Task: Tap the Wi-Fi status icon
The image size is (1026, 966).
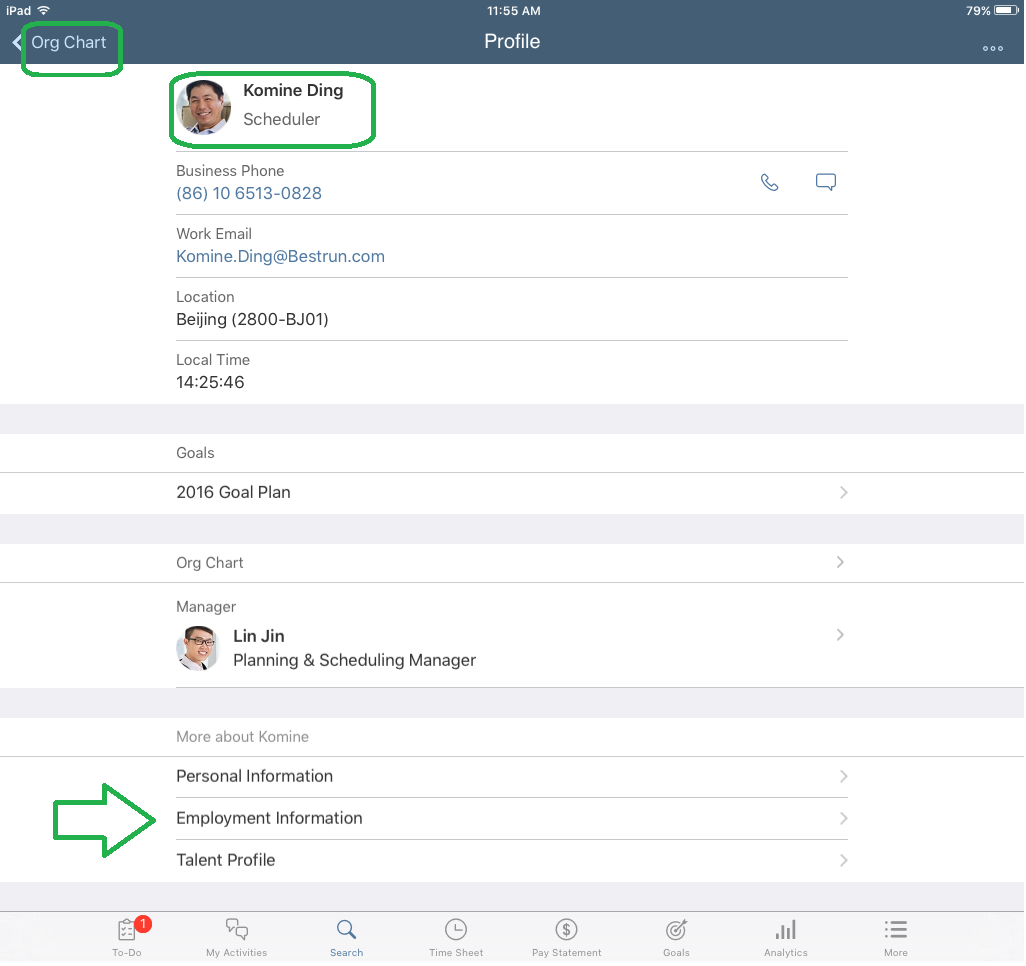Action: (43, 10)
